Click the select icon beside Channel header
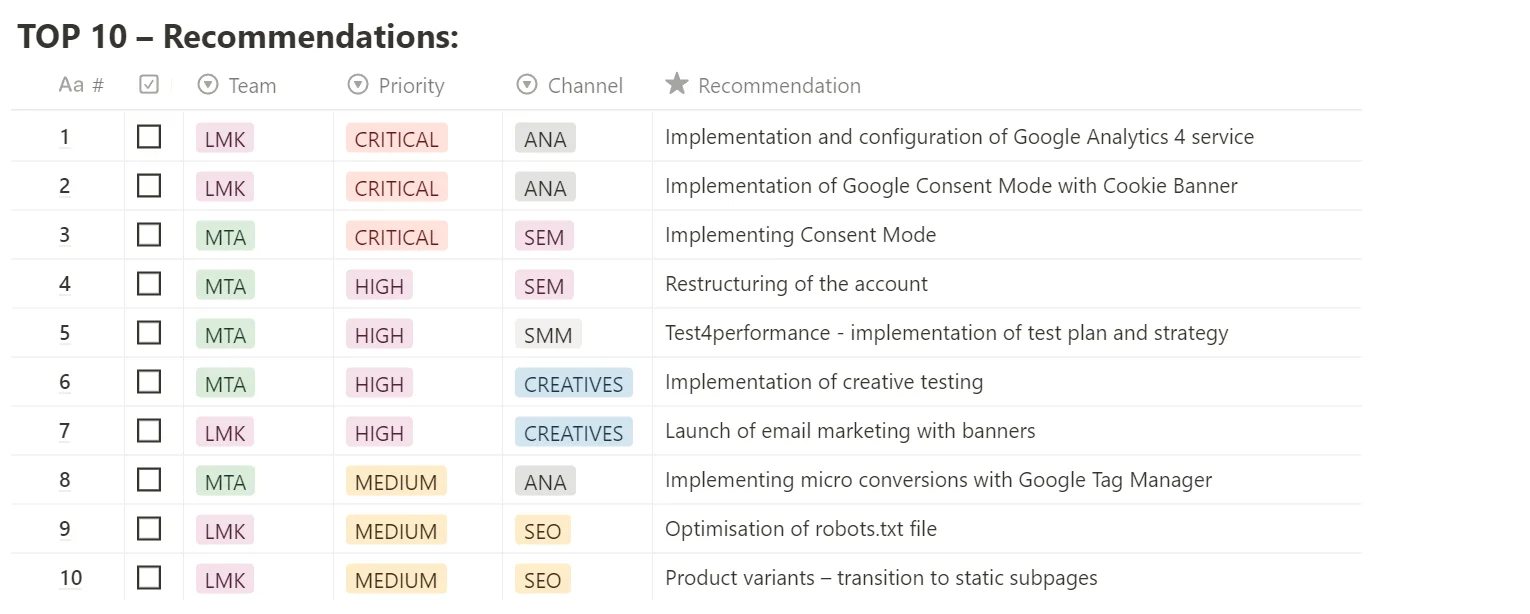1530x614 pixels. 527,85
